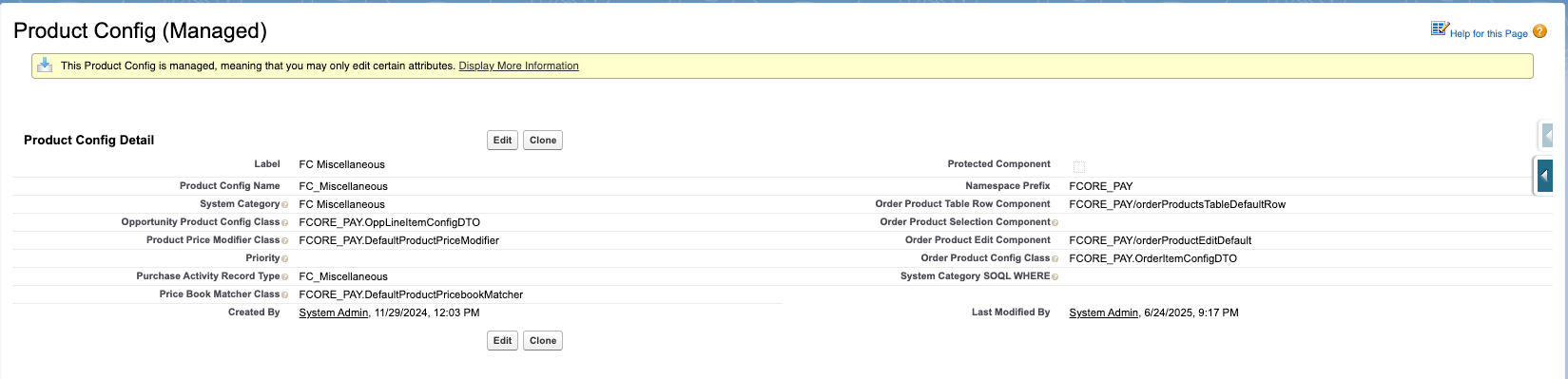Click Purchase Activity Record Type value FC_Miscellaneous
Screen dimensions: 1568x379
343,276
